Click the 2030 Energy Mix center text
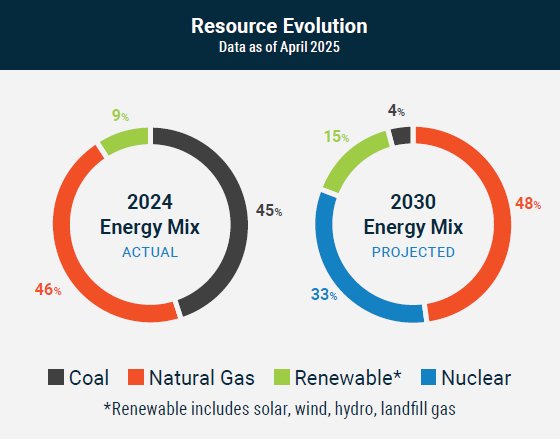This screenshot has height=439, width=560. point(413,214)
